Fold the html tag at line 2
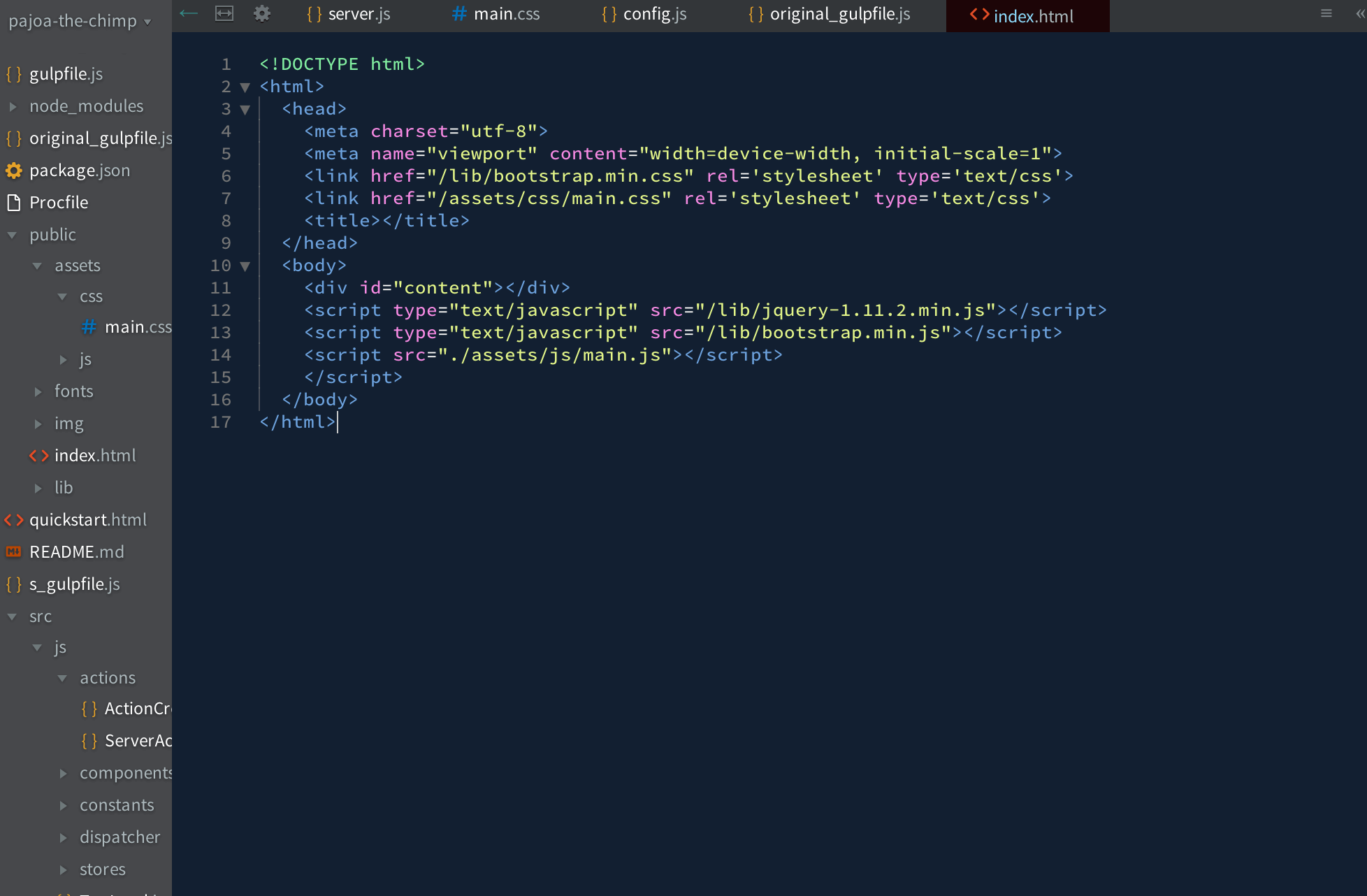This screenshot has height=896, width=1367. [245, 87]
